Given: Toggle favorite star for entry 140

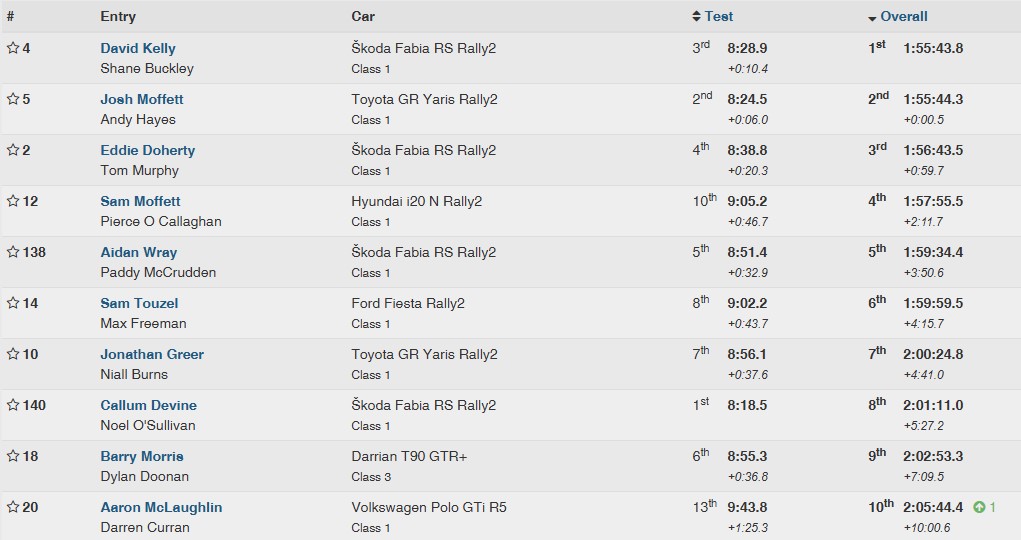Looking at the screenshot, I should point(13,405).
